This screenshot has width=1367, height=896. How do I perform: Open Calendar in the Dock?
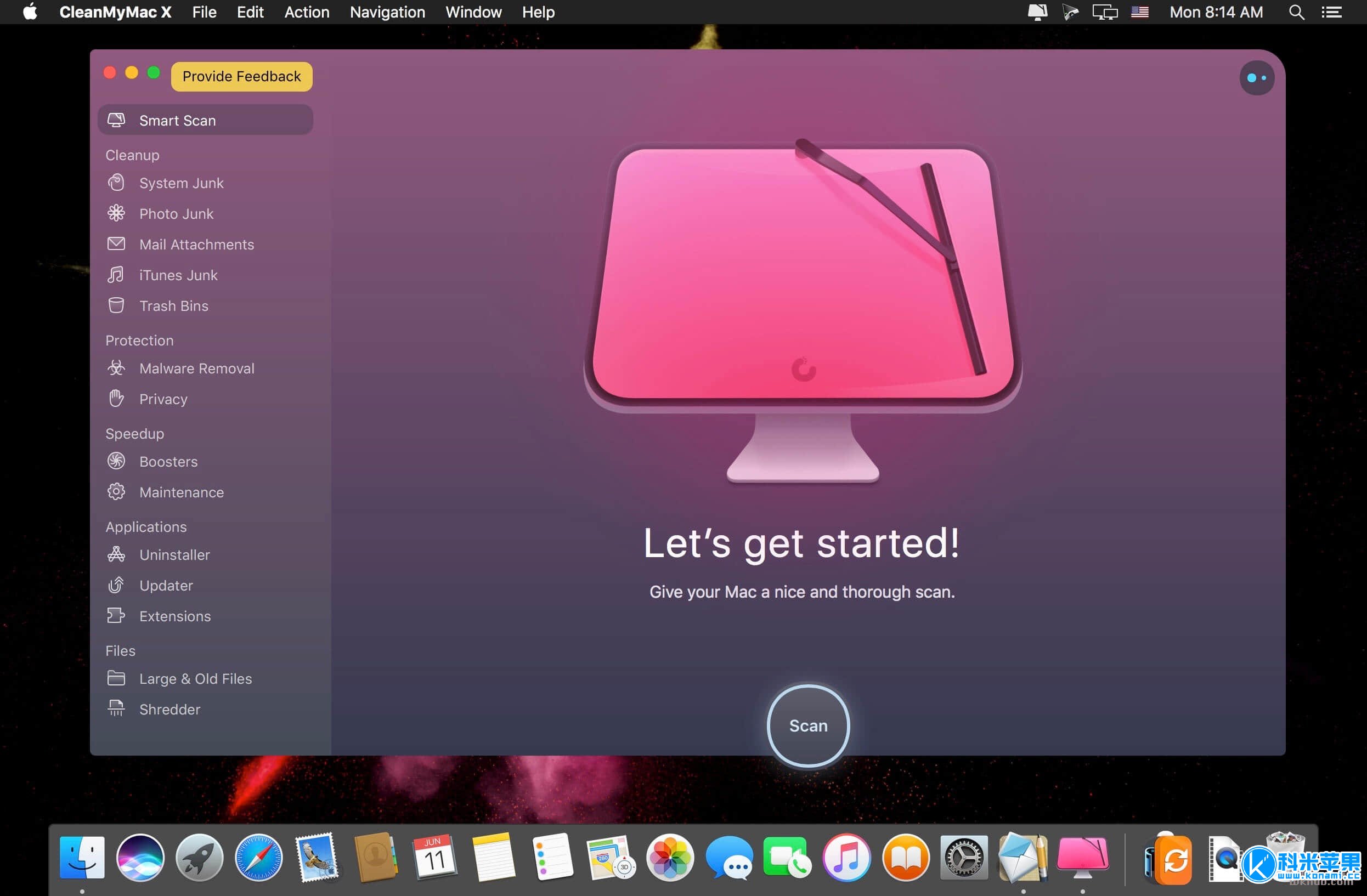435,858
